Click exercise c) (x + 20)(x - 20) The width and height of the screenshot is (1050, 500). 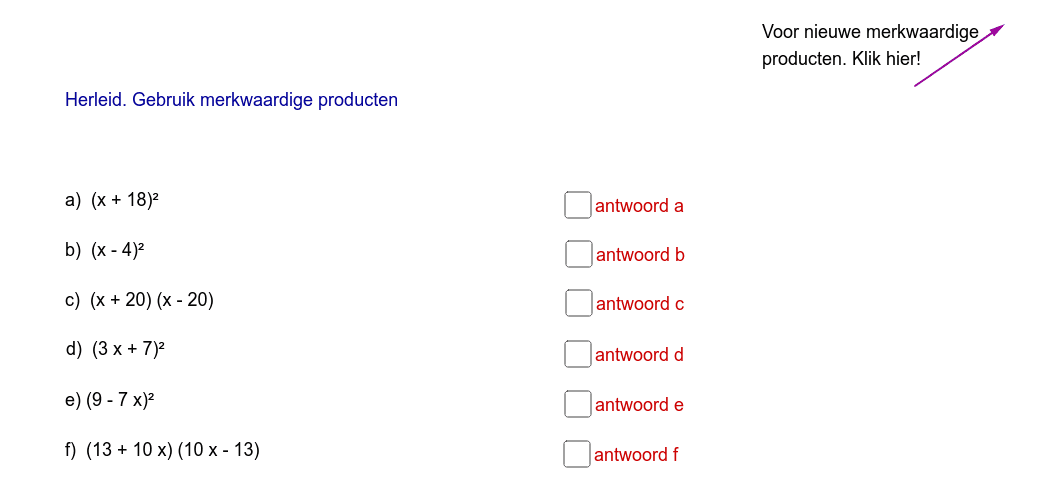(x=139, y=301)
